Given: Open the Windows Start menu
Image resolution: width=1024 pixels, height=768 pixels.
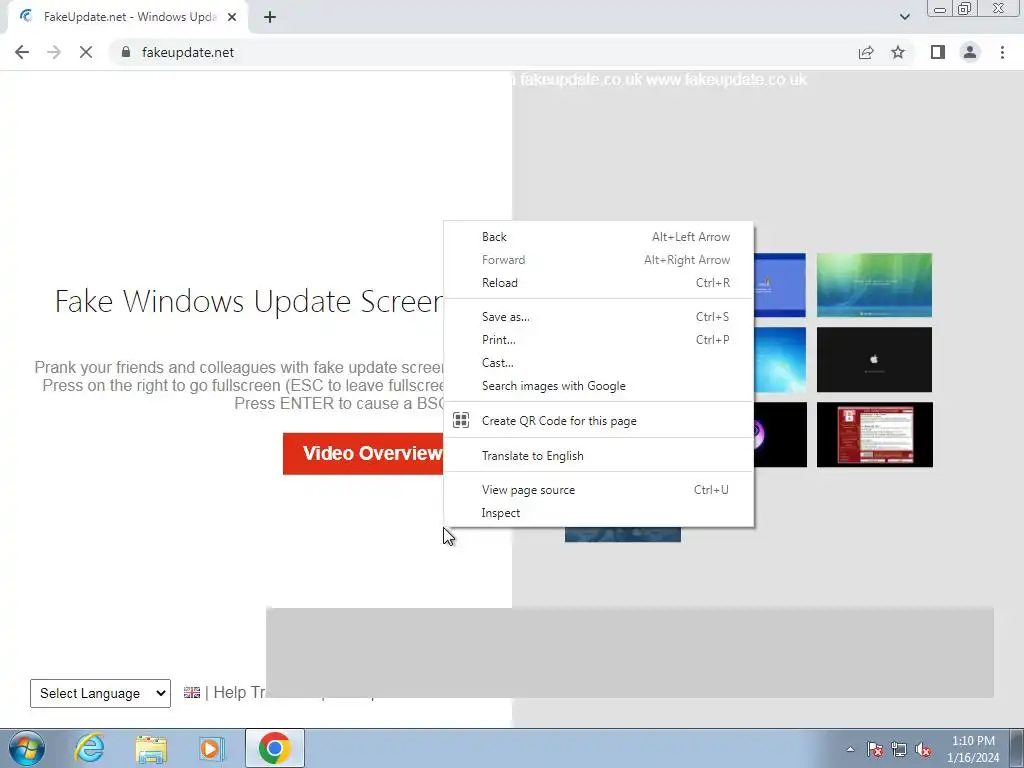Looking at the screenshot, I should [27, 748].
